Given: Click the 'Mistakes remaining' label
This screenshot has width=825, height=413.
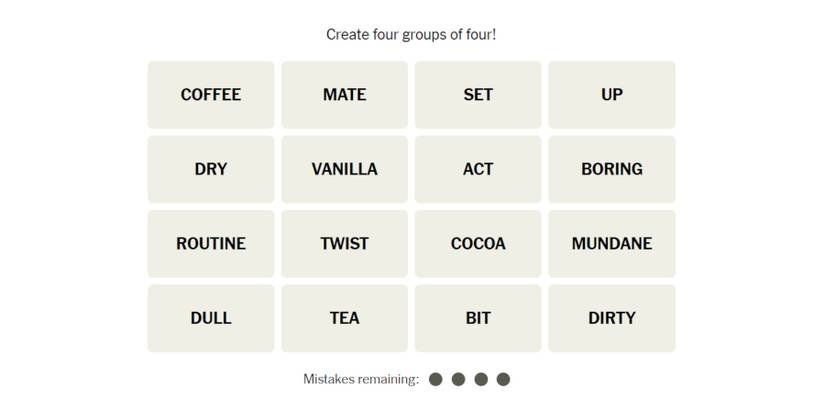Looking at the screenshot, I should coord(361,379).
